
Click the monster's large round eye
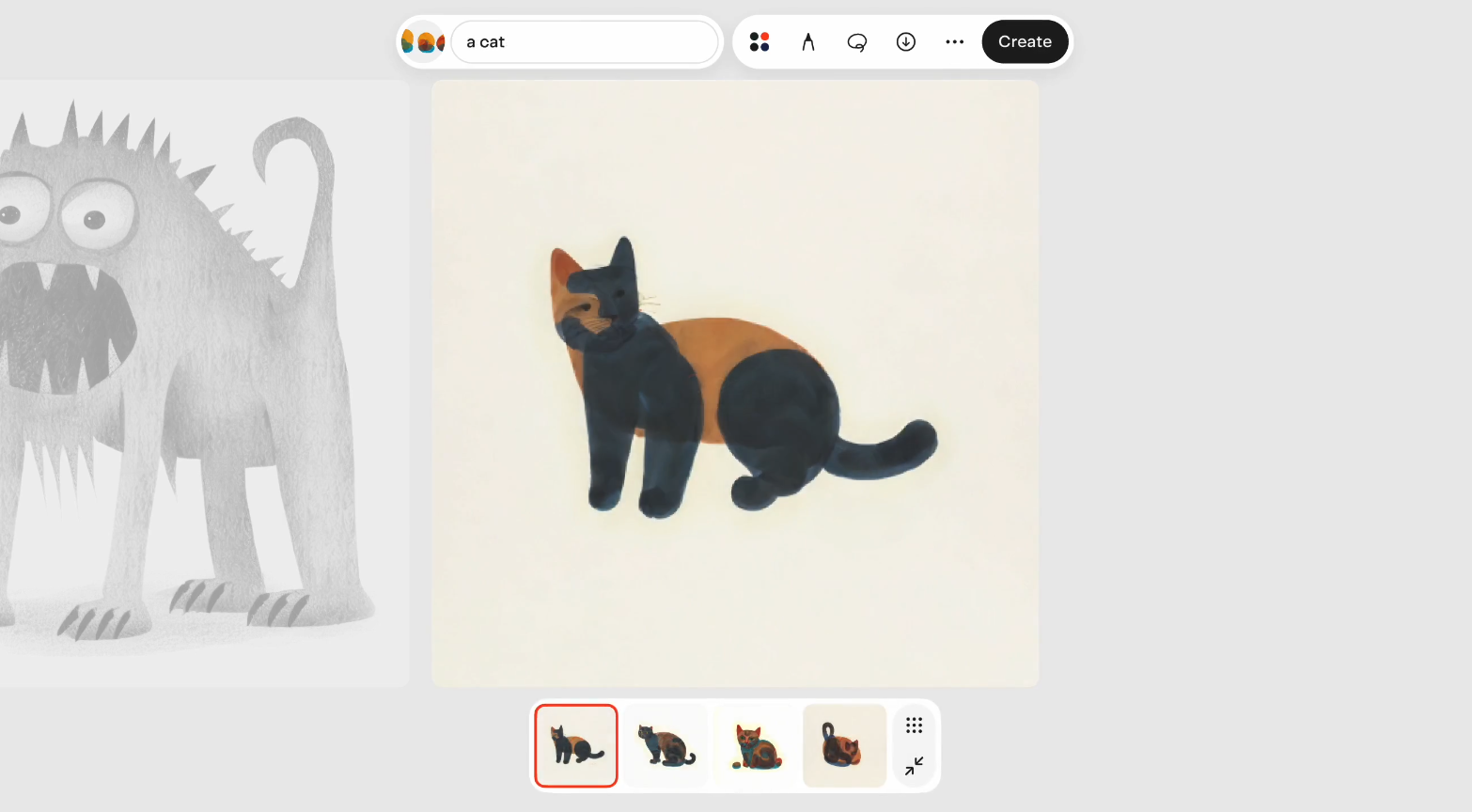94,216
